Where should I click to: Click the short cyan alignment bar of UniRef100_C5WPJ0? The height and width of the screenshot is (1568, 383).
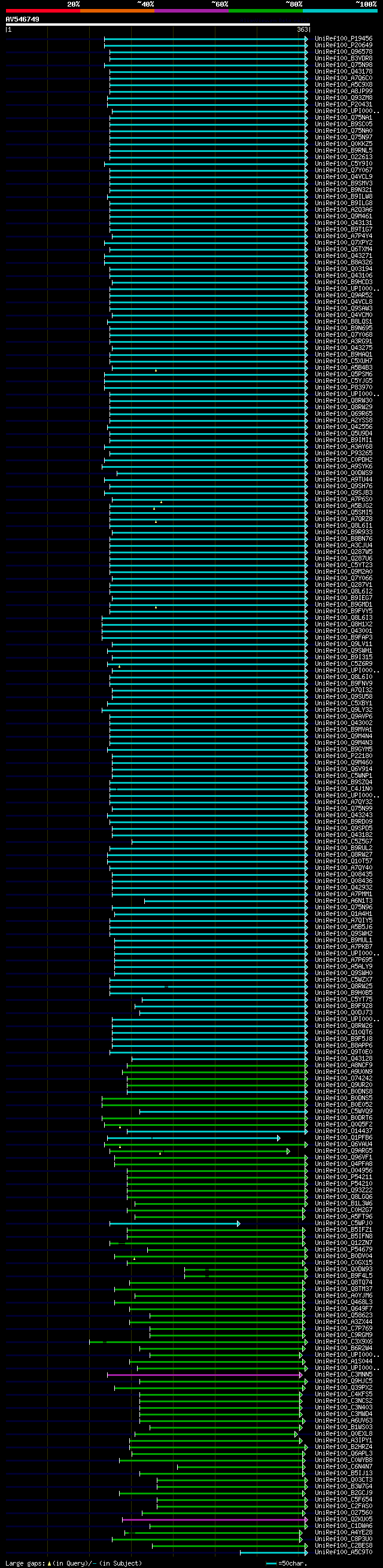(175, 1223)
